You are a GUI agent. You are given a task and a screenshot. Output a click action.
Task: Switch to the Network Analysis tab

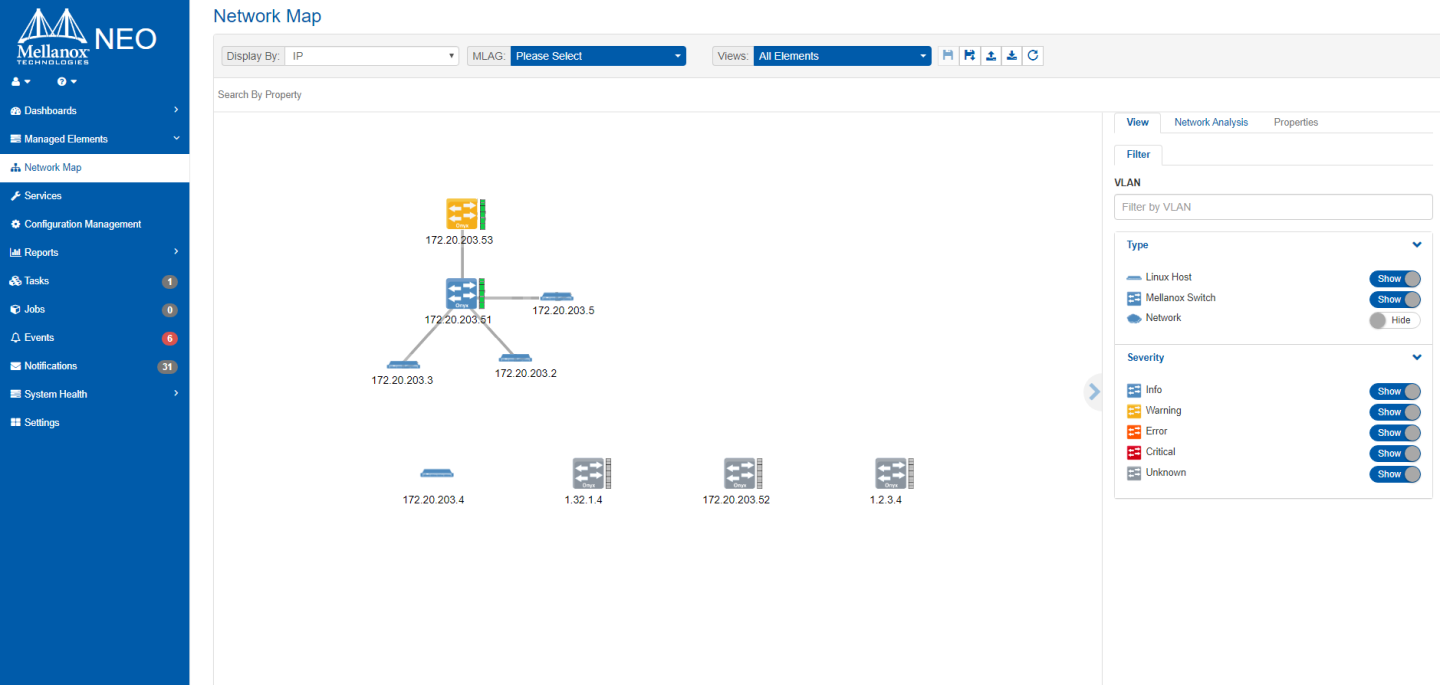[x=1210, y=122]
